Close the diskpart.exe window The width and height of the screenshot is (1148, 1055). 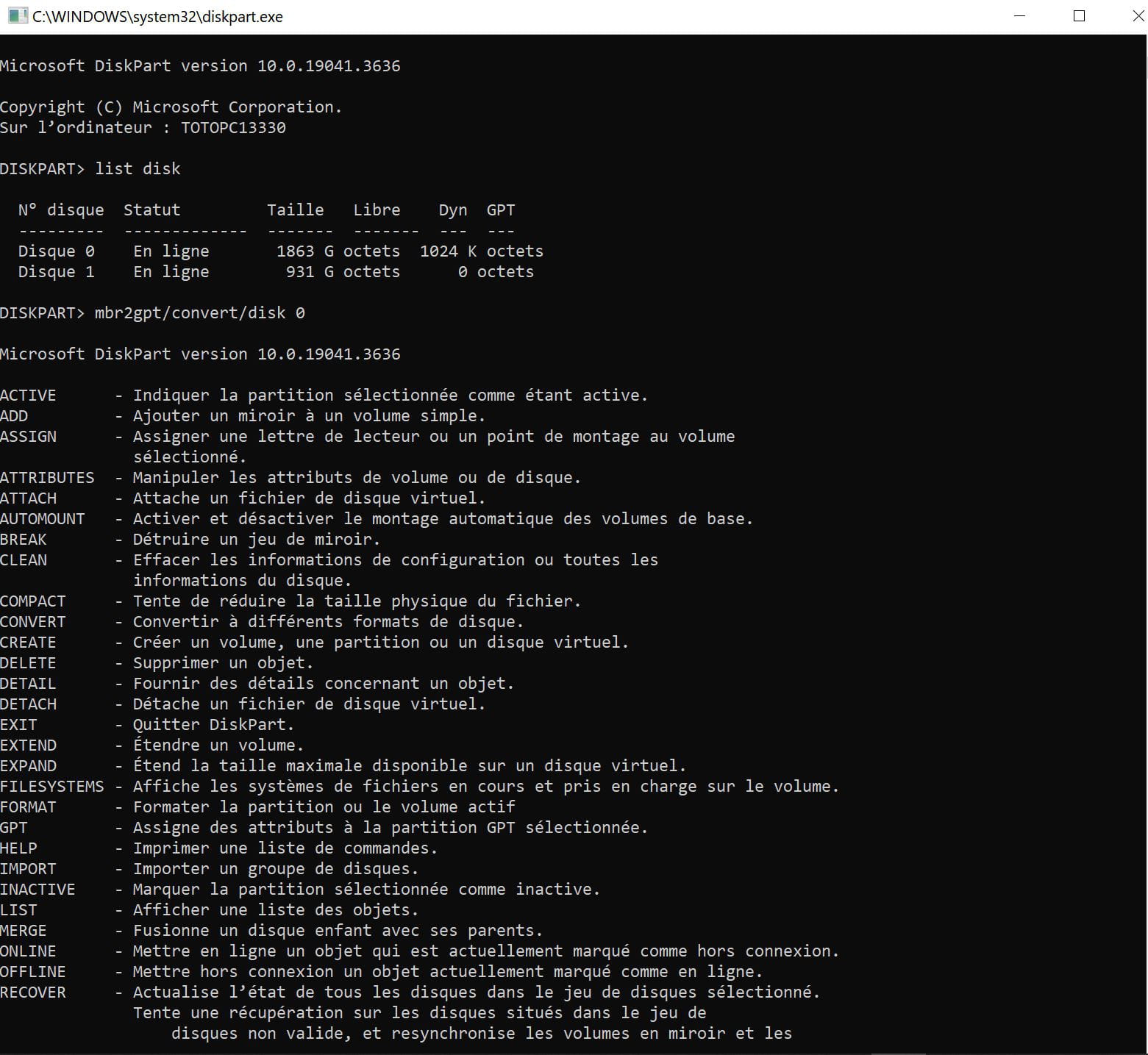tap(1136, 16)
